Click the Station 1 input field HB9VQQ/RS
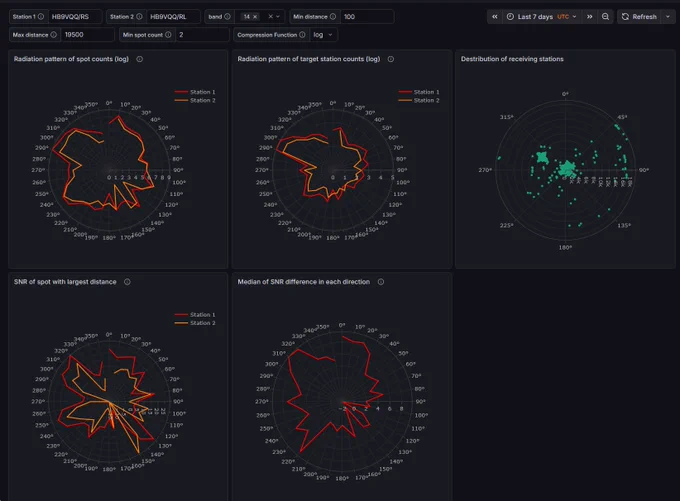Screen dimensions: 680x501 [75, 16]
